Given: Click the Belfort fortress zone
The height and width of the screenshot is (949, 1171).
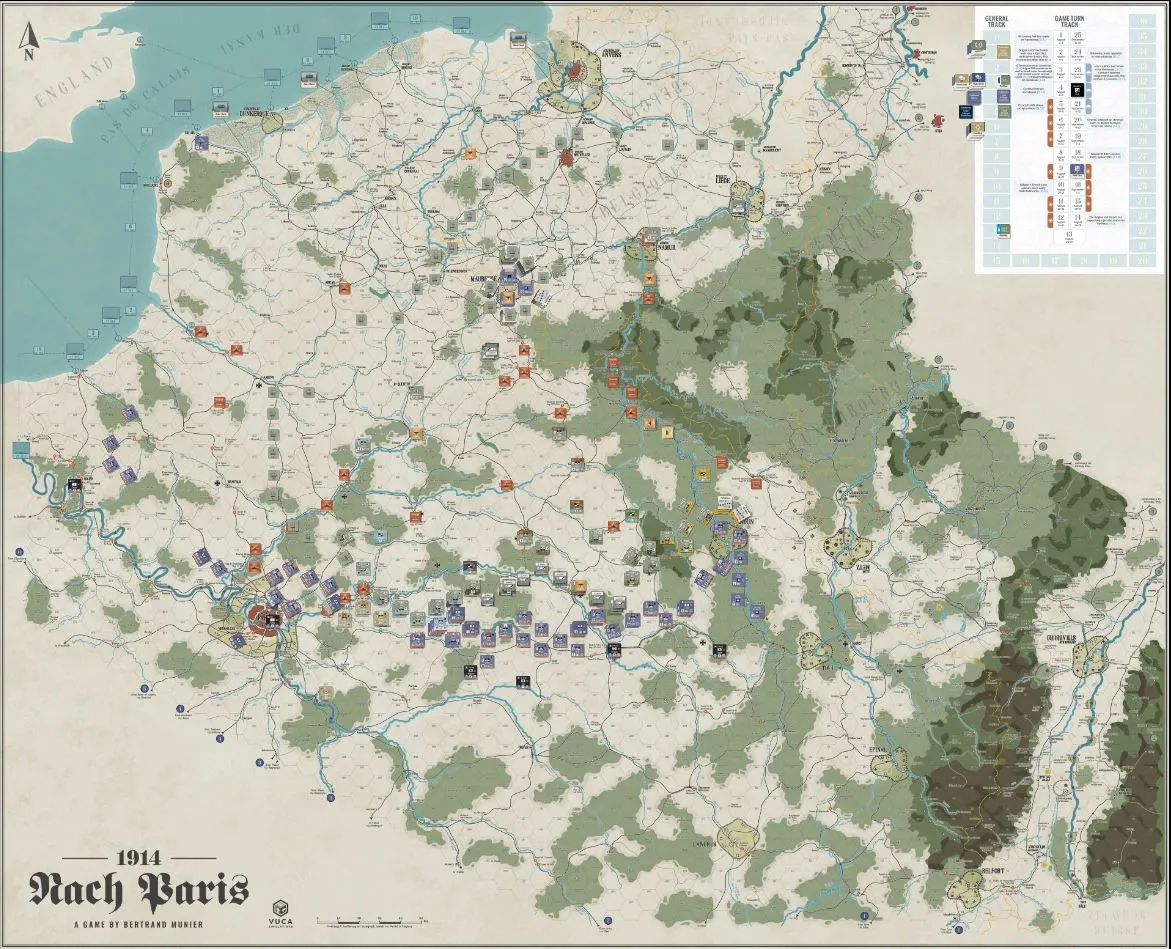Looking at the screenshot, I should coord(966,889).
